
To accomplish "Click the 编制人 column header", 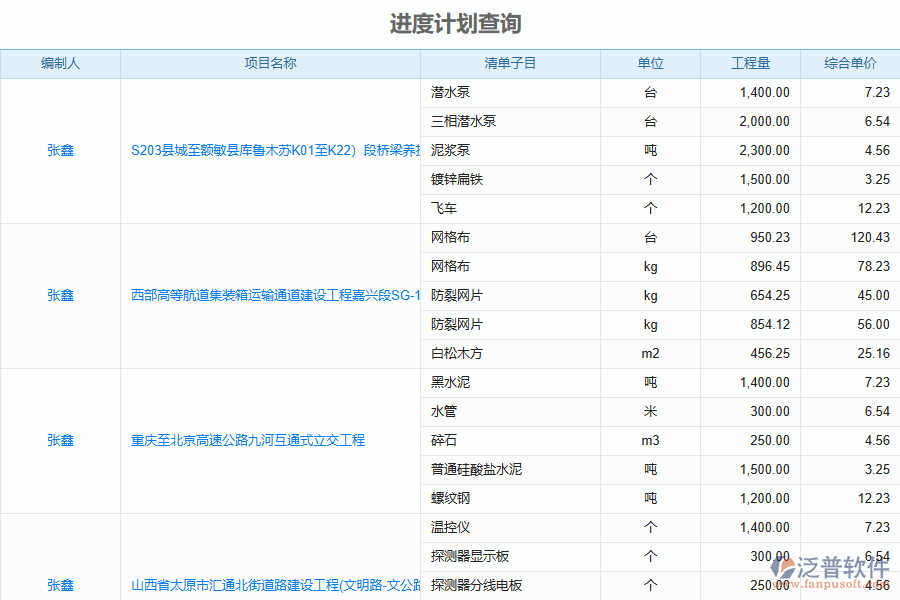I will [61, 63].
